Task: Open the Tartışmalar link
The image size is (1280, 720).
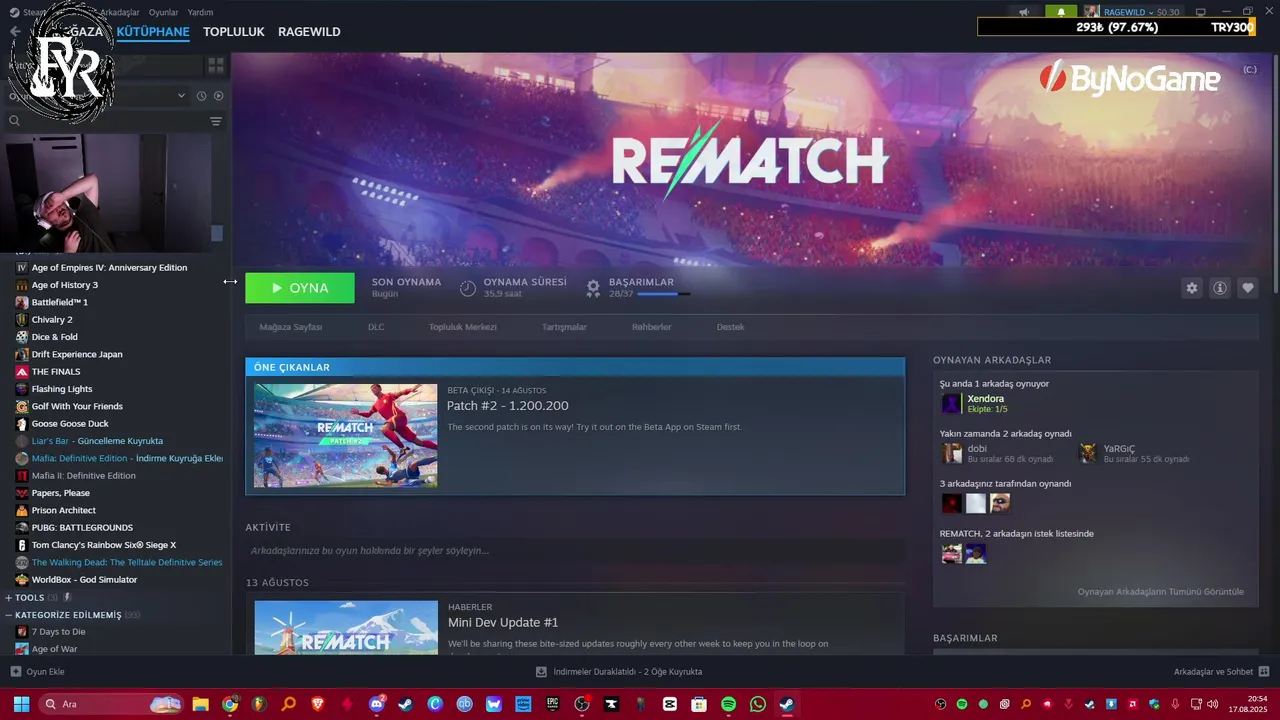Action: (564, 327)
